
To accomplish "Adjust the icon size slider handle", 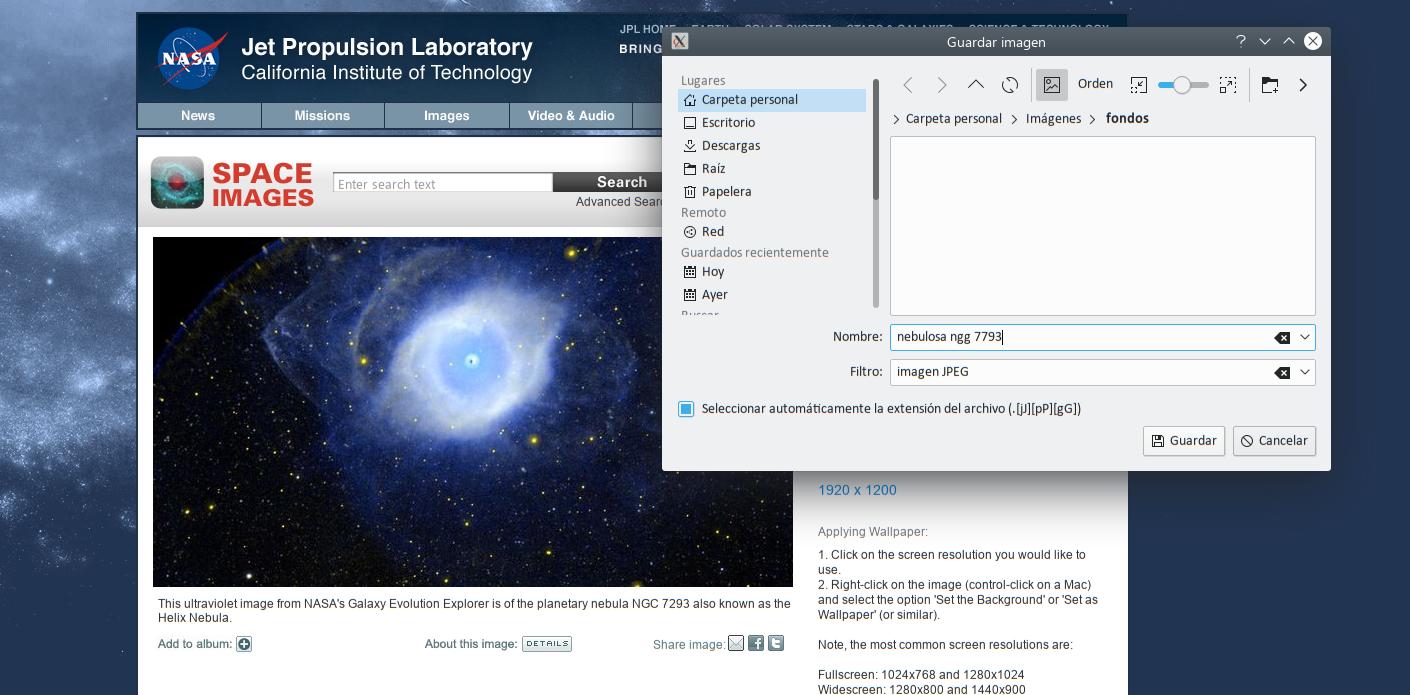I will (x=1182, y=85).
